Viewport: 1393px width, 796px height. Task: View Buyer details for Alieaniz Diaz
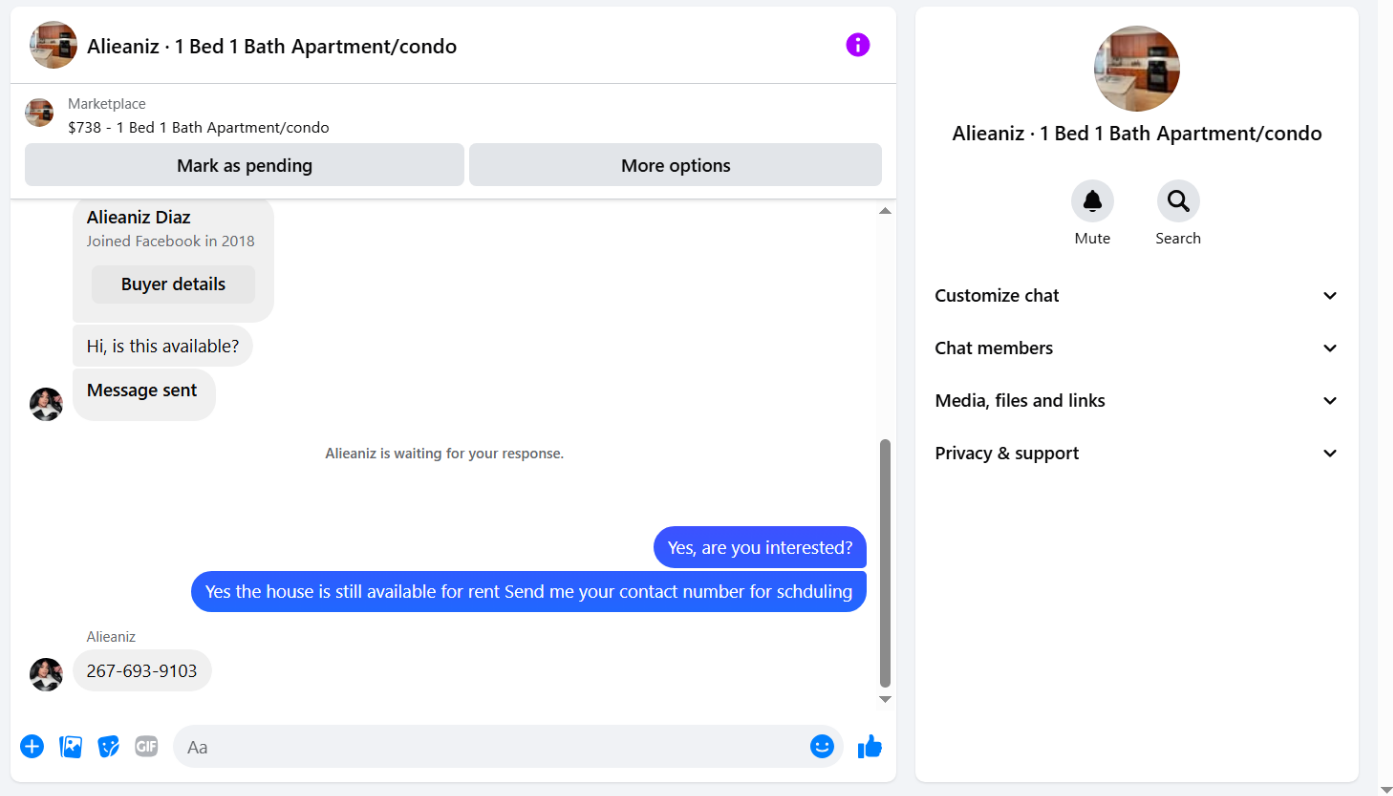tap(173, 284)
